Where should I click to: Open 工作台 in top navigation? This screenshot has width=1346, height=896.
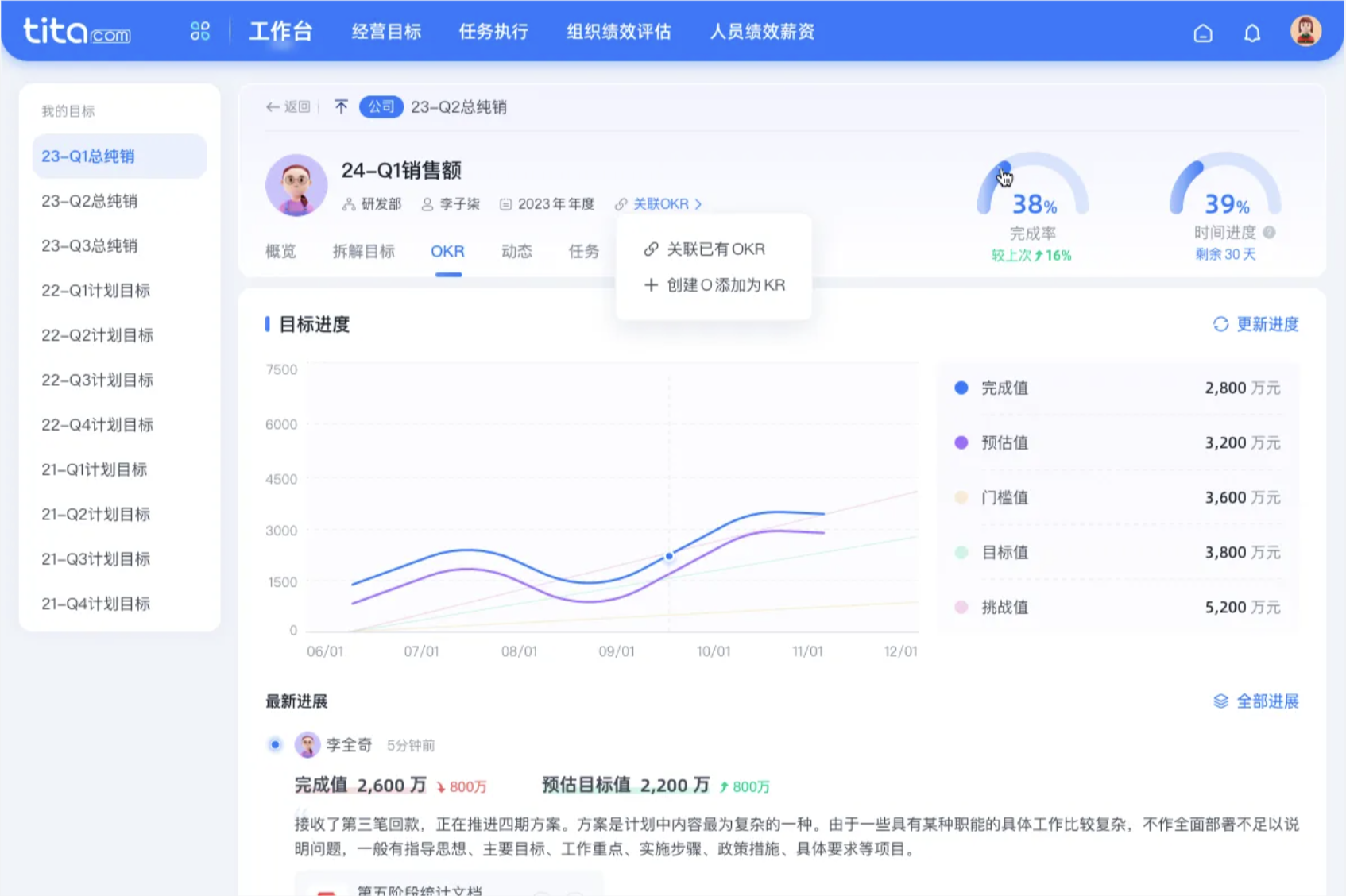pyautogui.click(x=280, y=31)
